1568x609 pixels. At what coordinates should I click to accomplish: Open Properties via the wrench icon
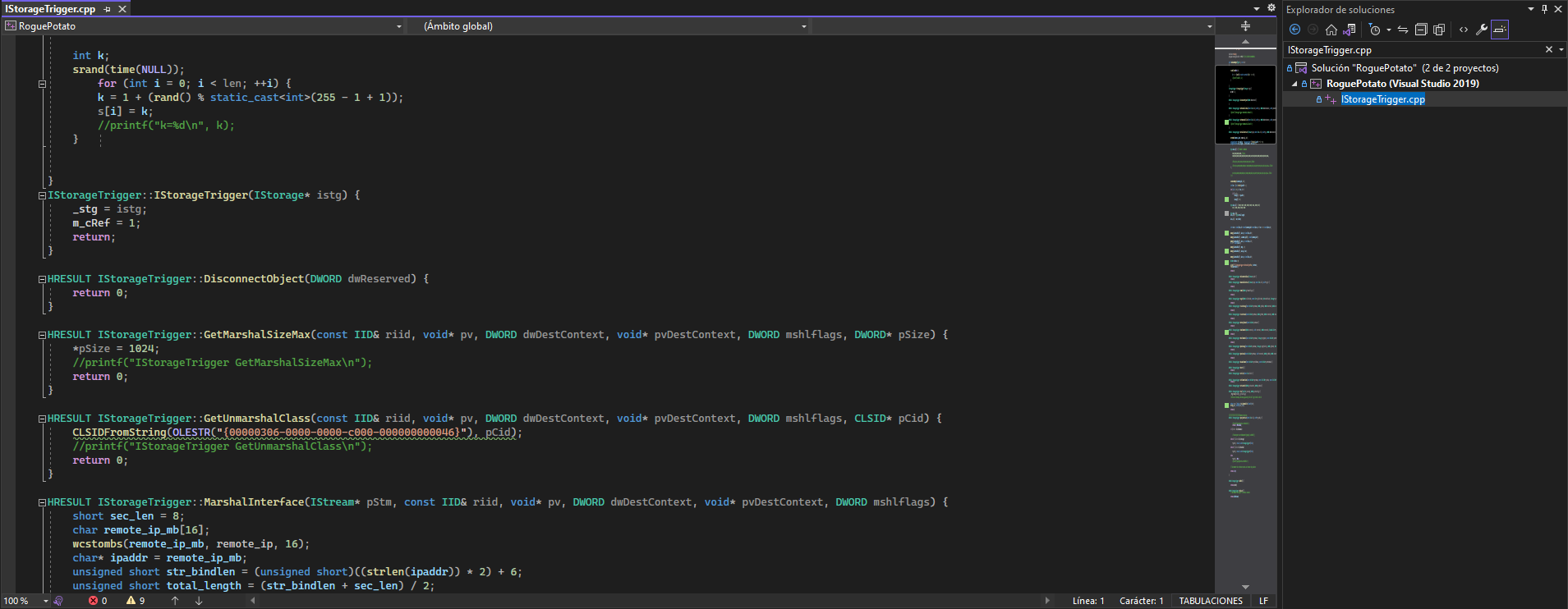1482,30
